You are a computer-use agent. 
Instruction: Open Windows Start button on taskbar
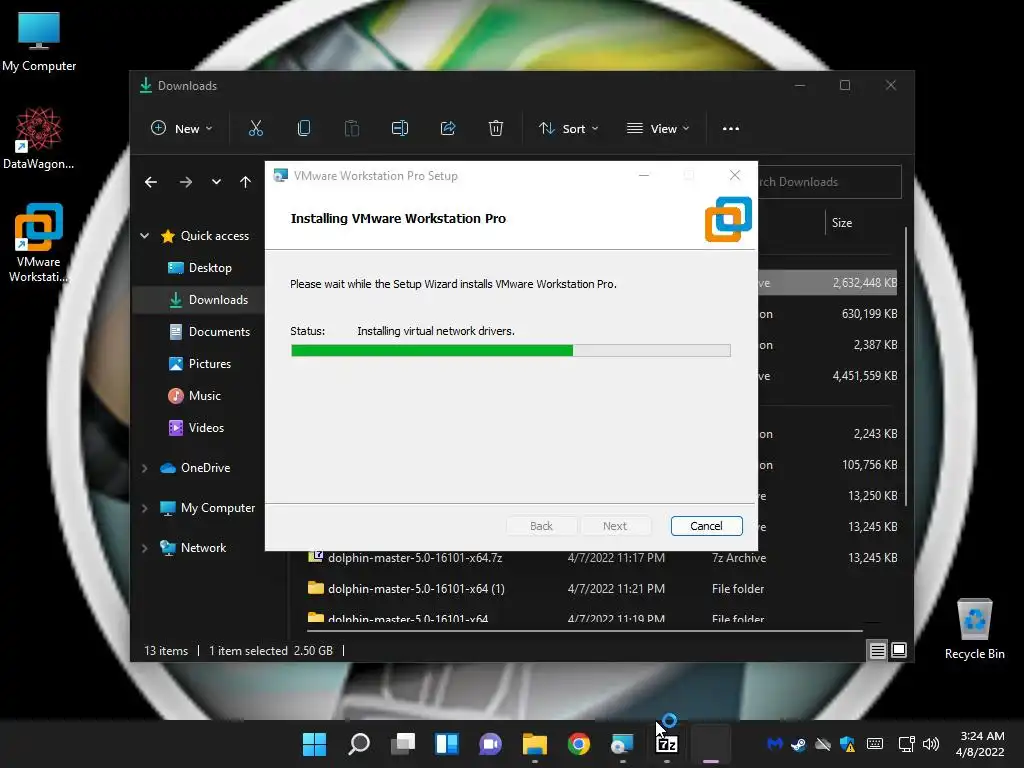click(314, 744)
